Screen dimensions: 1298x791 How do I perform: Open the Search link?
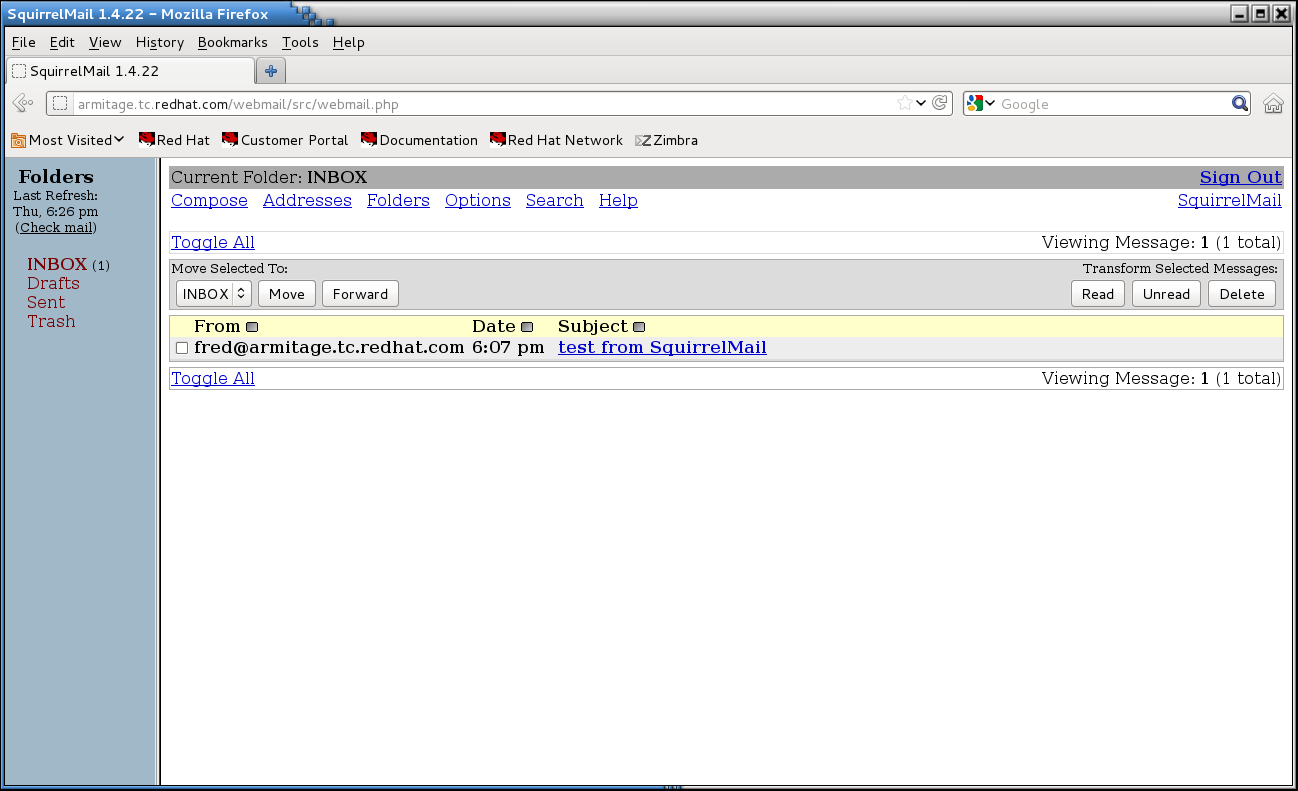coord(555,200)
